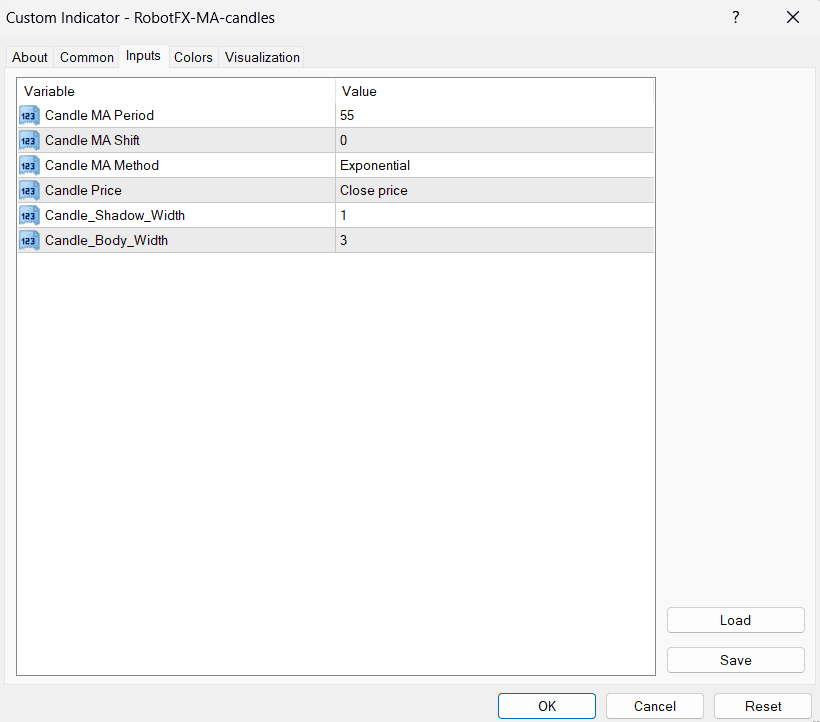Select the Candle MA Method variable name
820x722 pixels.
tap(102, 166)
